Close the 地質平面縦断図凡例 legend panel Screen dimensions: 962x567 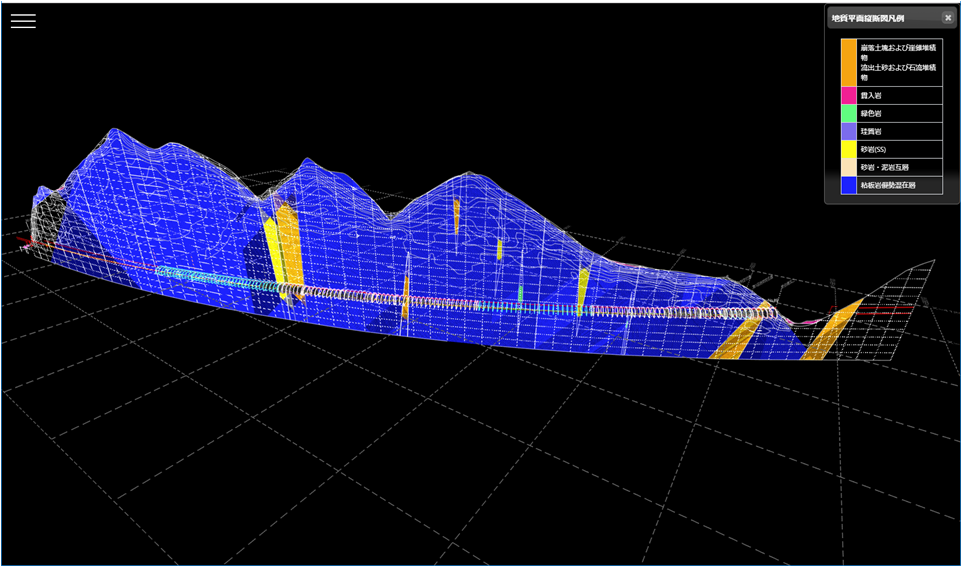click(x=948, y=18)
